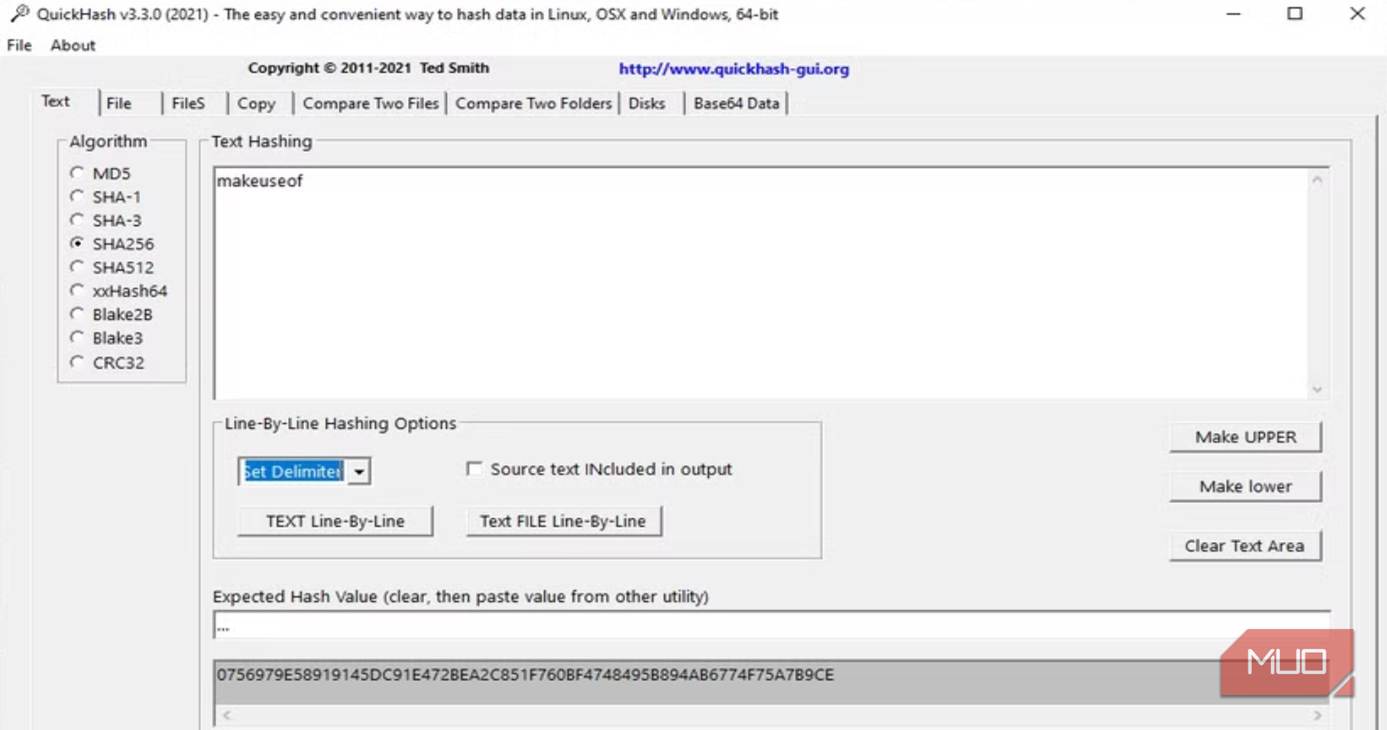The height and width of the screenshot is (730, 1387).
Task: Open quickhash-gui.org website link
Action: 734,69
